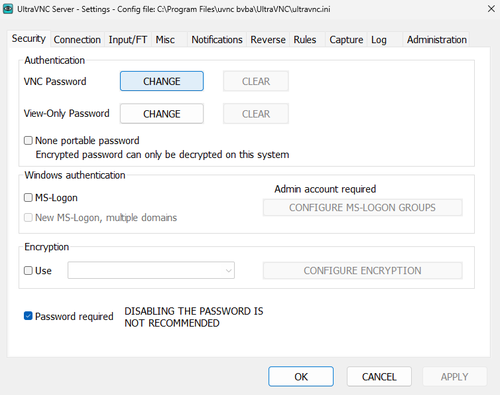Image resolution: width=500 pixels, height=395 pixels.
Task: Click CHANGE for View-Only Password
Action: [162, 114]
